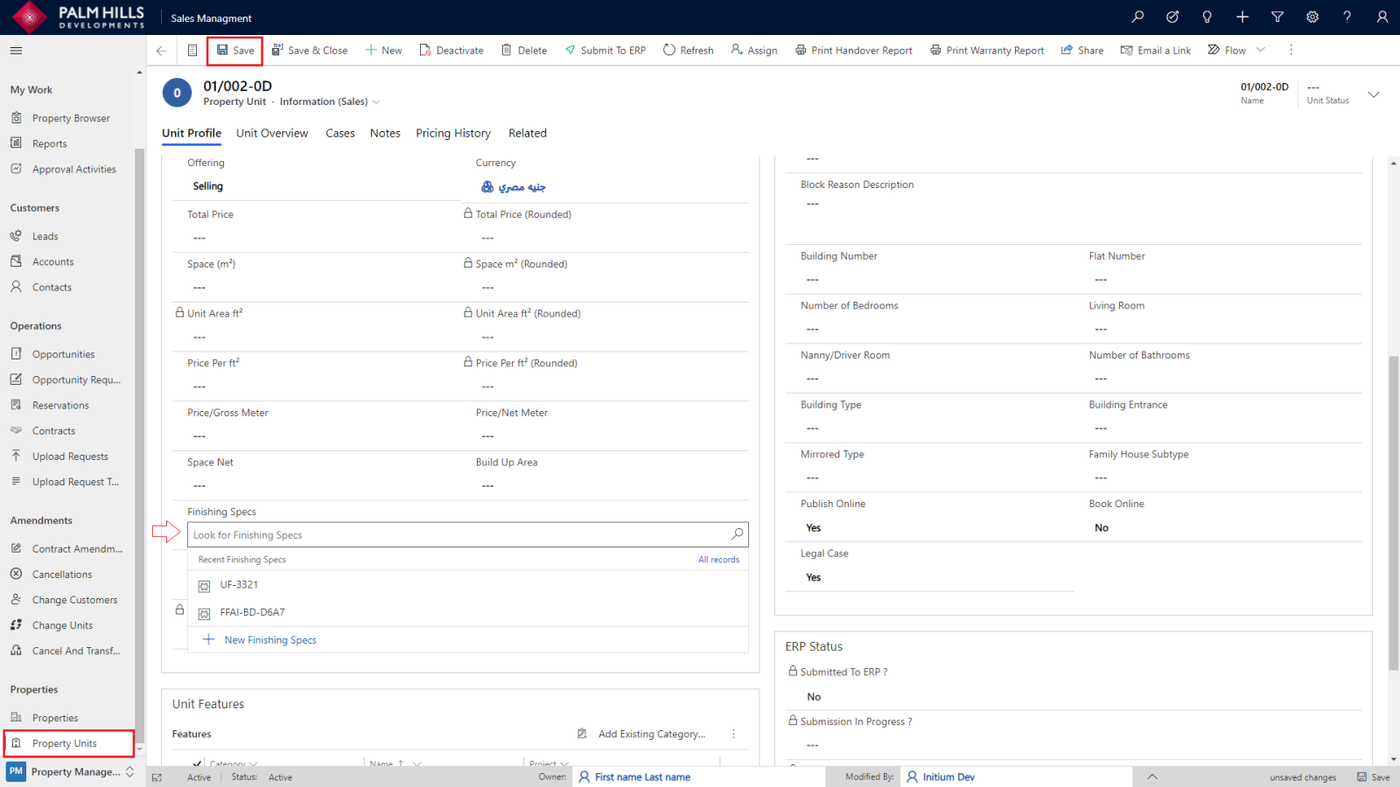Open the Unit Overview tab
This screenshot has height=787, width=1400.
(272, 133)
